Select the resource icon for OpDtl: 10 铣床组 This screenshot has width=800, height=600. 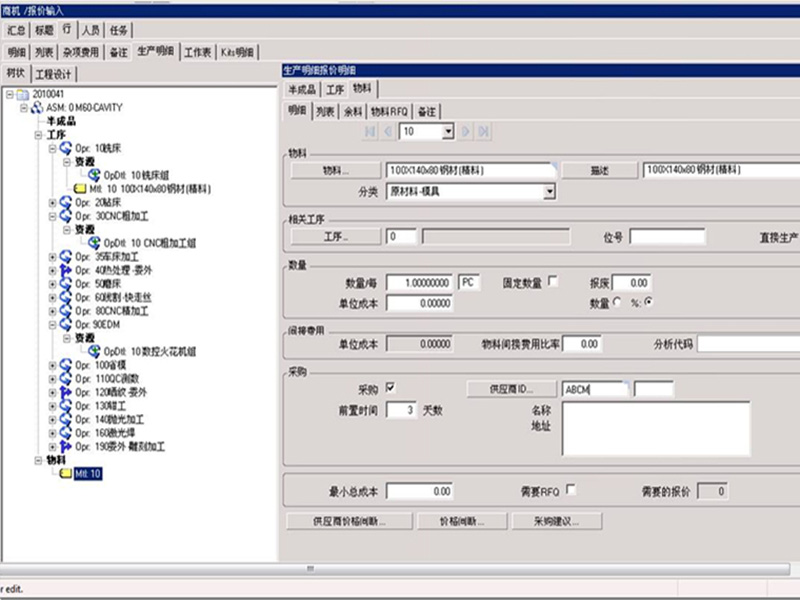coord(94,176)
